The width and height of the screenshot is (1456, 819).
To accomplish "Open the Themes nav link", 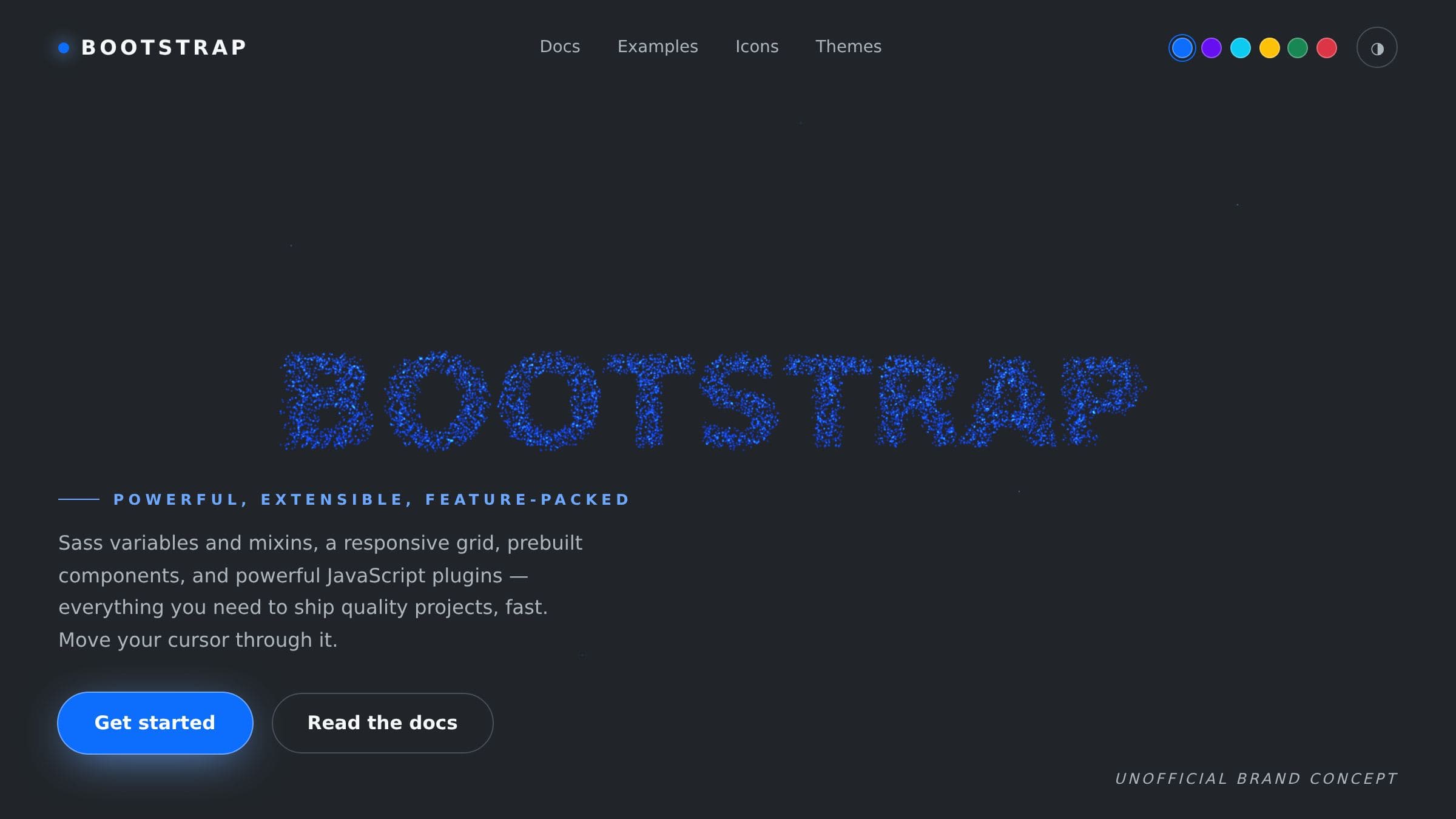I will 848,47.
